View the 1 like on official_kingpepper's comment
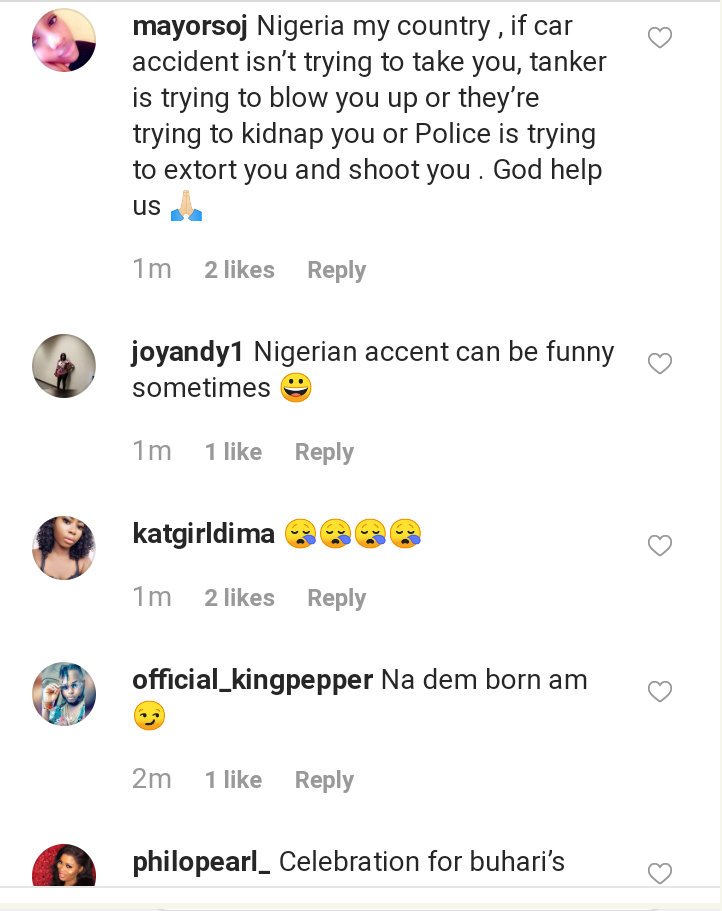The height and width of the screenshot is (911, 722). [x=233, y=780]
